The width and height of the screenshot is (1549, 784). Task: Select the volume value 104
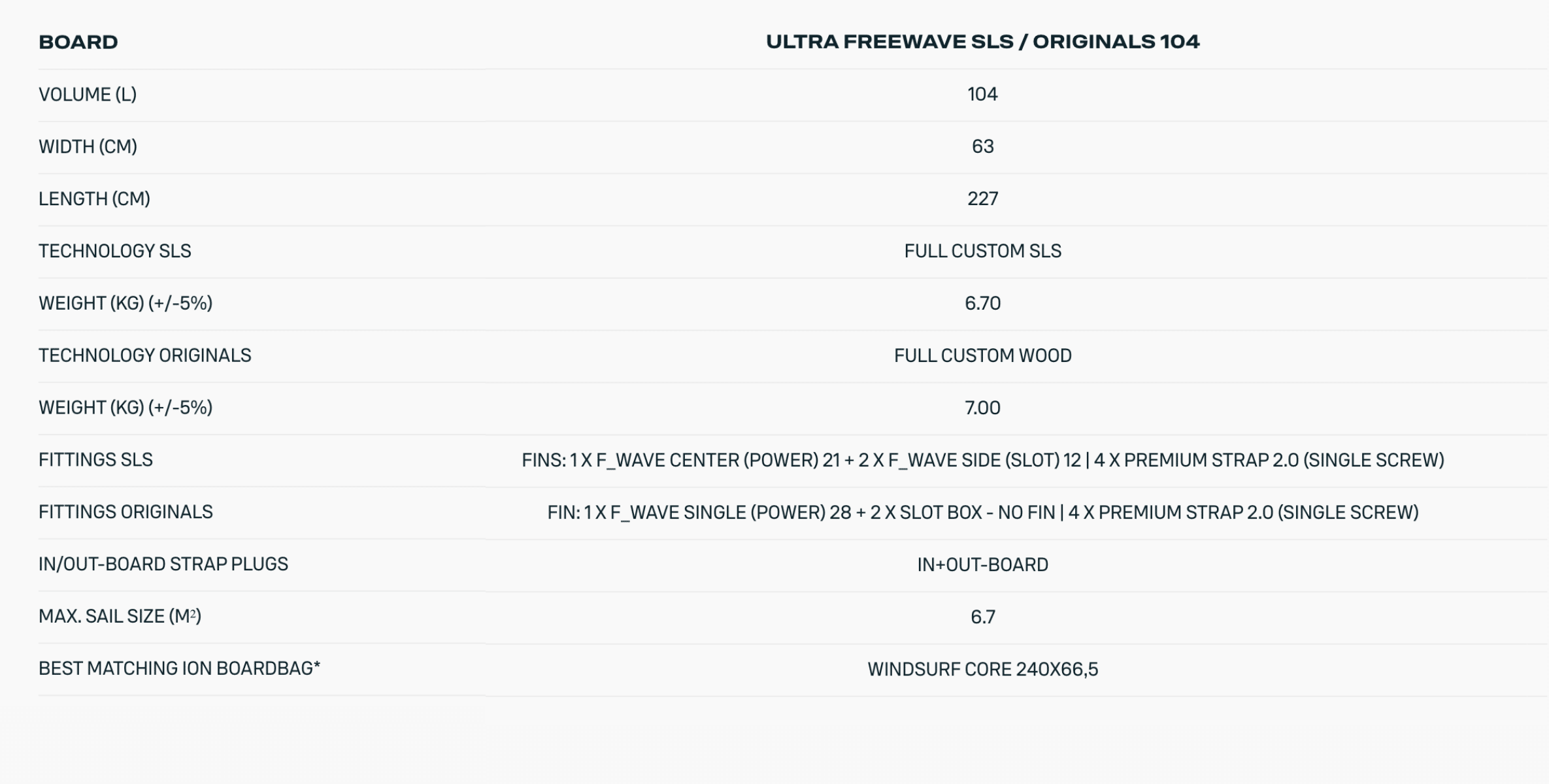[x=982, y=95]
